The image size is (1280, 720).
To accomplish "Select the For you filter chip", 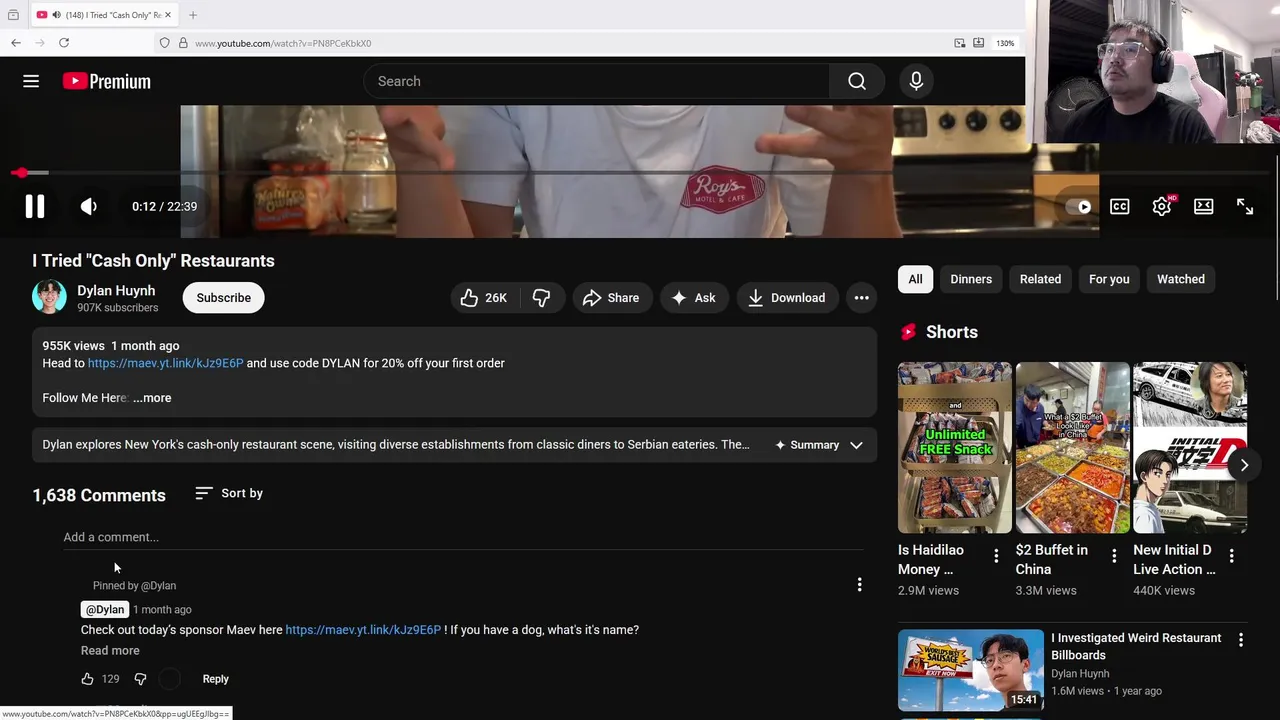I will pos(1109,279).
